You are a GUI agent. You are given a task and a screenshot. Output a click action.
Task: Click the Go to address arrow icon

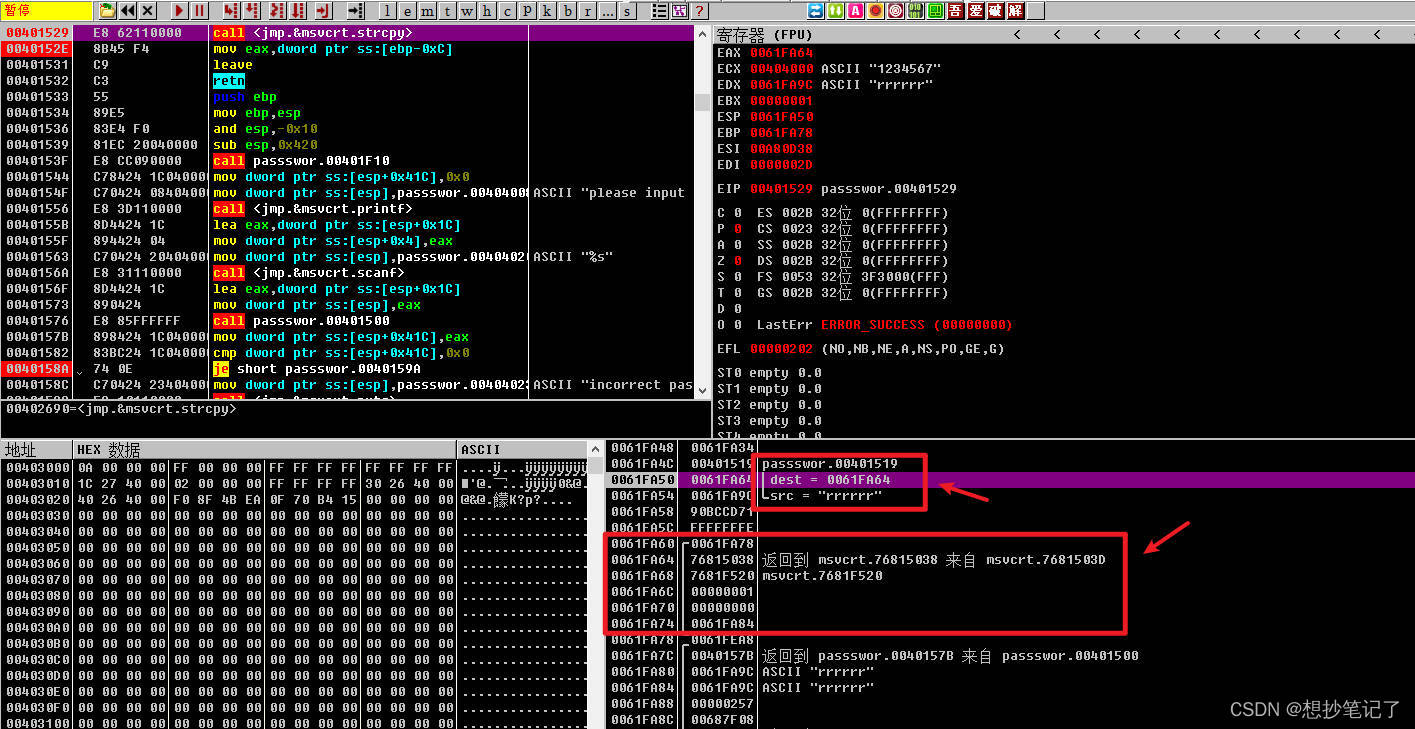pos(355,11)
